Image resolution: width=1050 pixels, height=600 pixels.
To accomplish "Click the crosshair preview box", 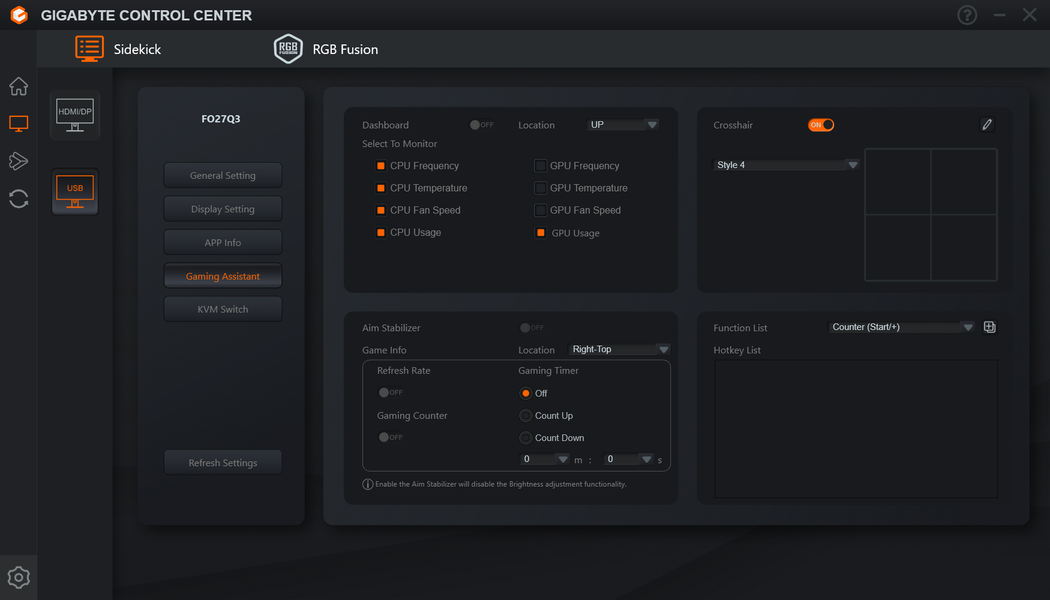I will pos(931,214).
